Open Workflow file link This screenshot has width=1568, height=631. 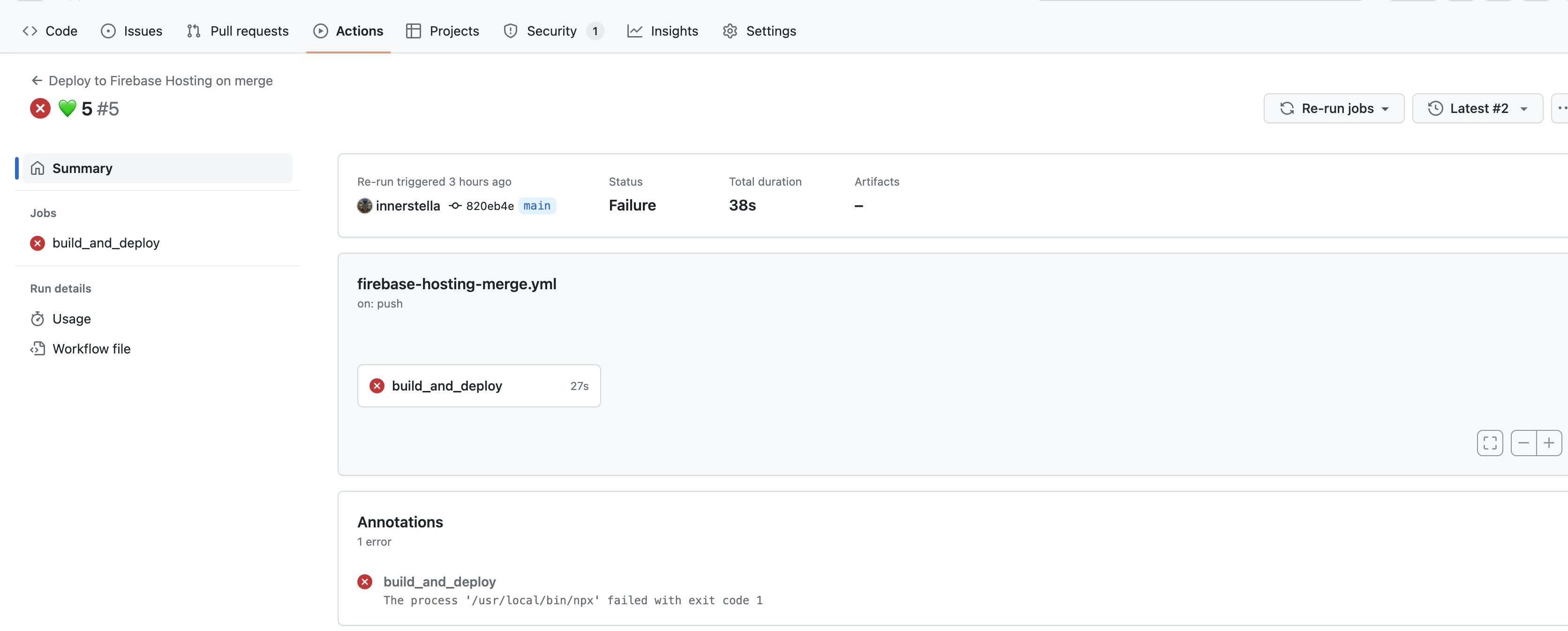91,349
